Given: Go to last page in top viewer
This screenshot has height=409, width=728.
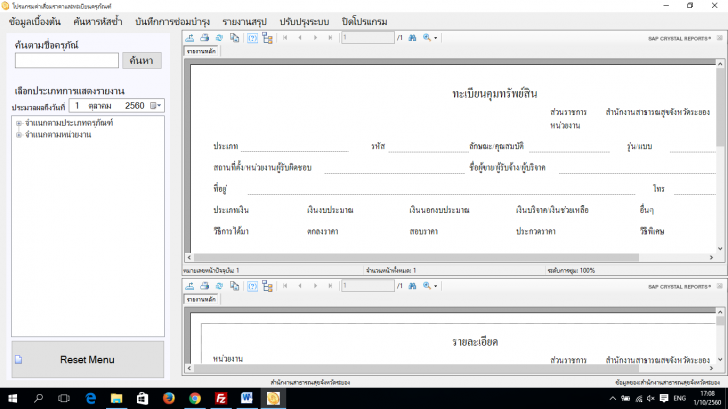Looking at the screenshot, I should [330, 38].
